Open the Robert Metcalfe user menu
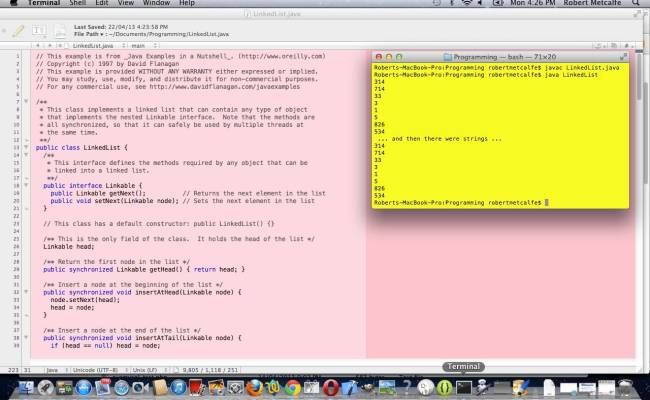 [592, 3]
